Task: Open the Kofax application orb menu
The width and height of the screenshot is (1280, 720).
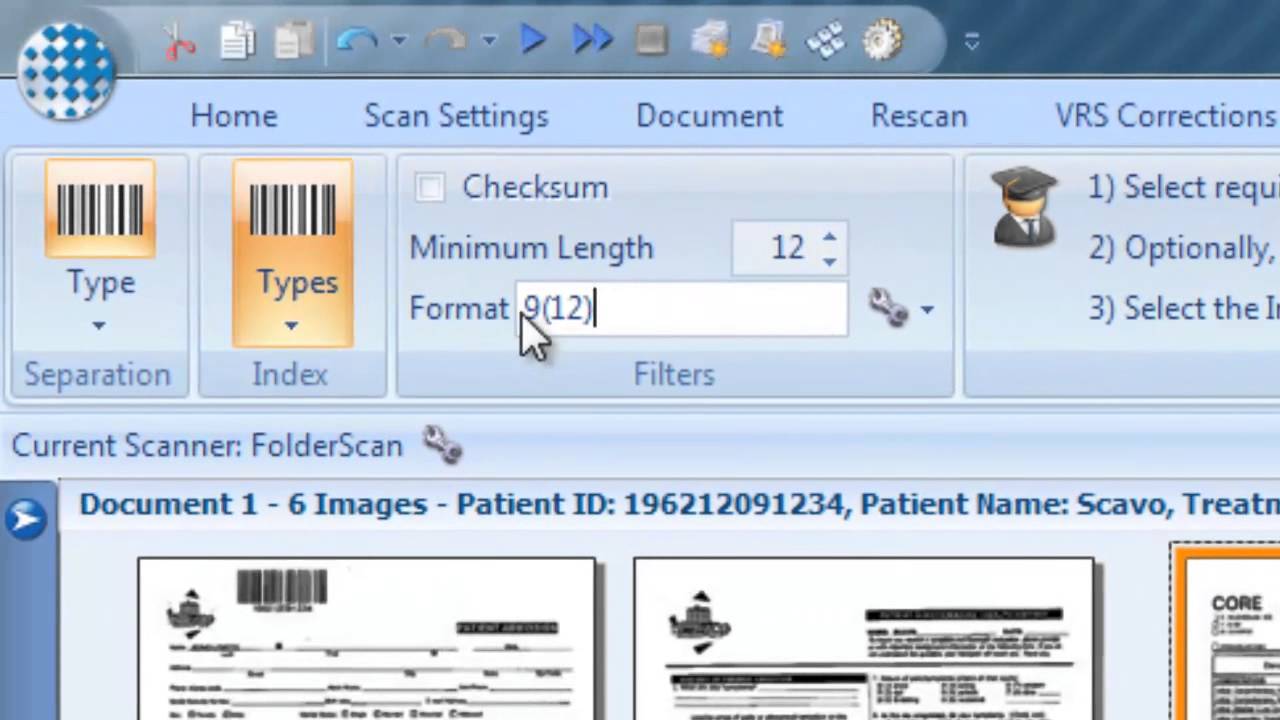Action: [x=66, y=70]
